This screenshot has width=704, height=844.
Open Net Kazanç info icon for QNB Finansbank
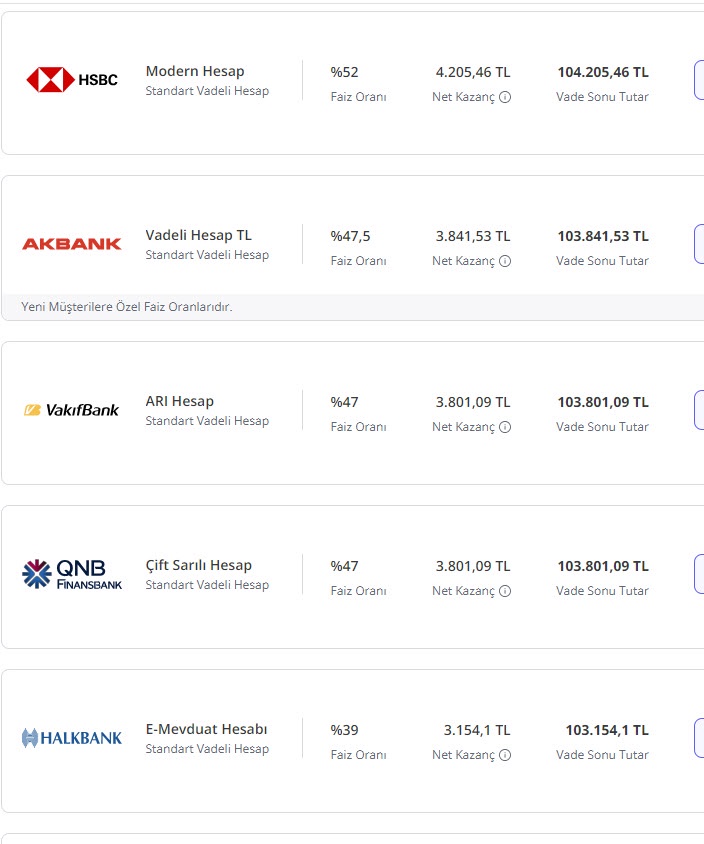tap(505, 591)
